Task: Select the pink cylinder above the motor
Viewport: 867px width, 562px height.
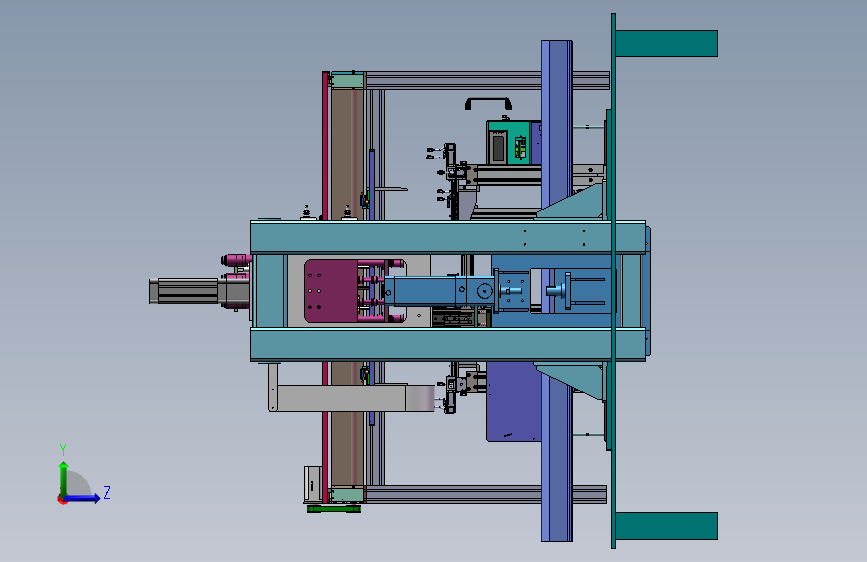Action: 237,259
